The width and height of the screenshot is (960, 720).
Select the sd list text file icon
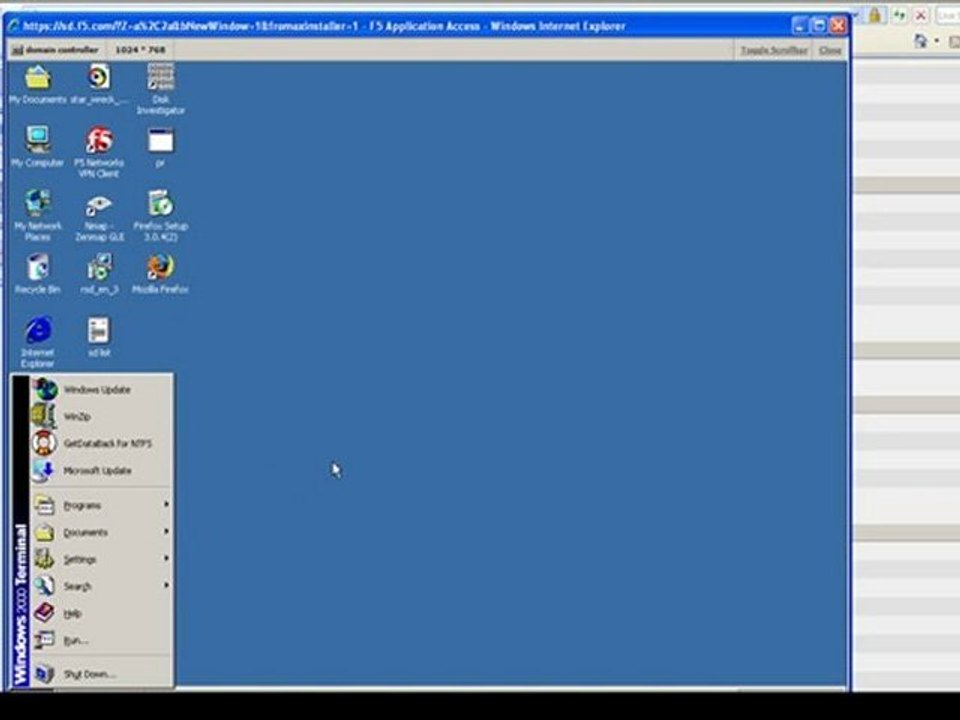pyautogui.click(x=99, y=337)
